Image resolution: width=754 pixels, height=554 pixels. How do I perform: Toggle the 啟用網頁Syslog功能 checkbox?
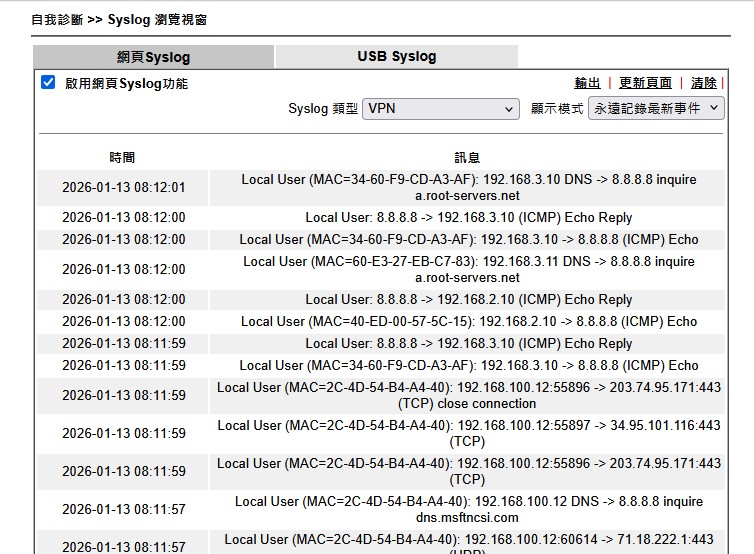48,83
